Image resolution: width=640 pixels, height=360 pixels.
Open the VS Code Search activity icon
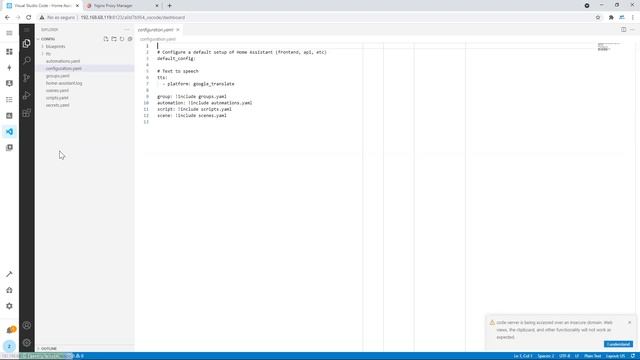click(27, 60)
